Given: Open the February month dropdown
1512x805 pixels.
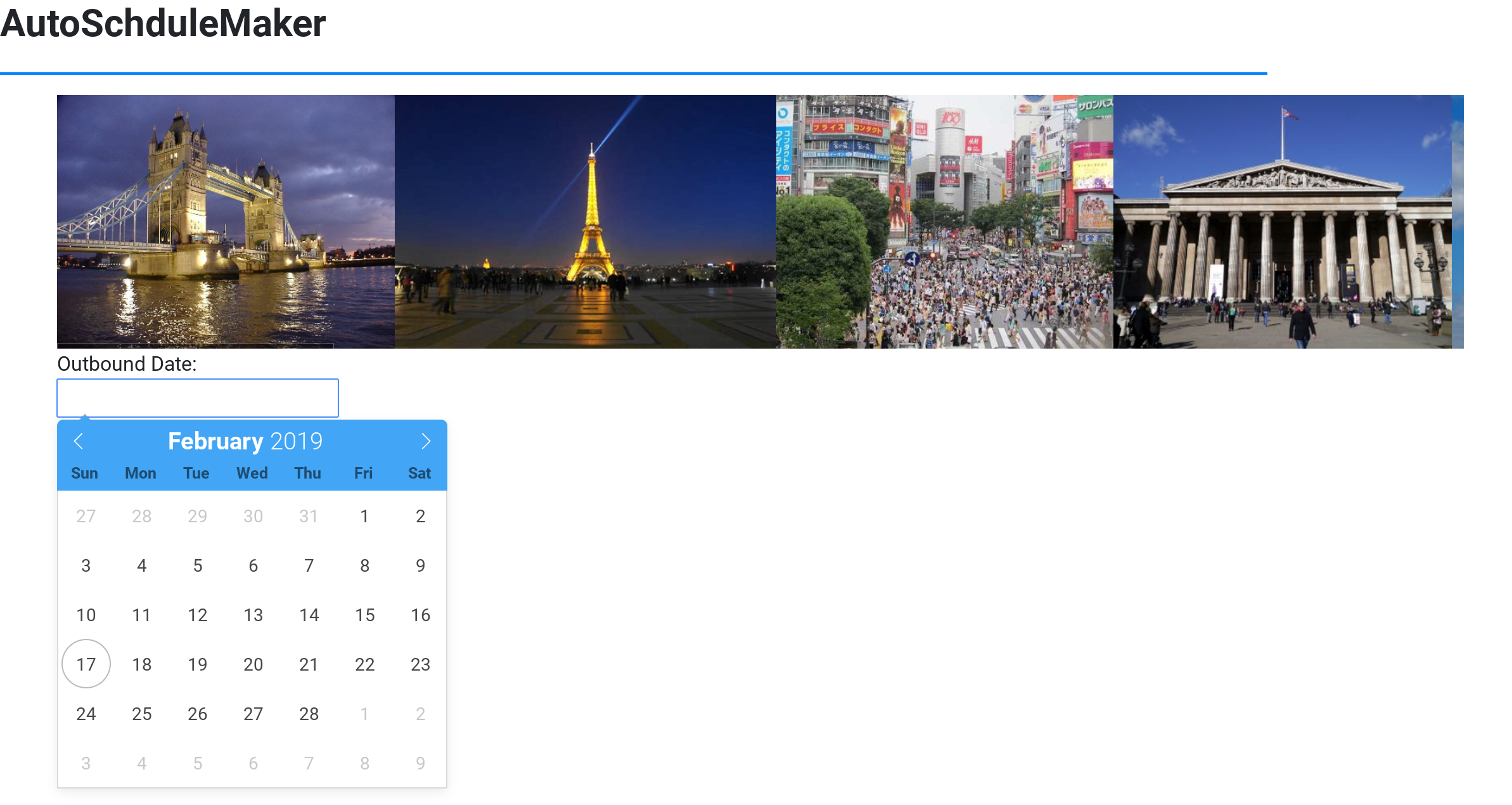Looking at the screenshot, I should [x=215, y=441].
